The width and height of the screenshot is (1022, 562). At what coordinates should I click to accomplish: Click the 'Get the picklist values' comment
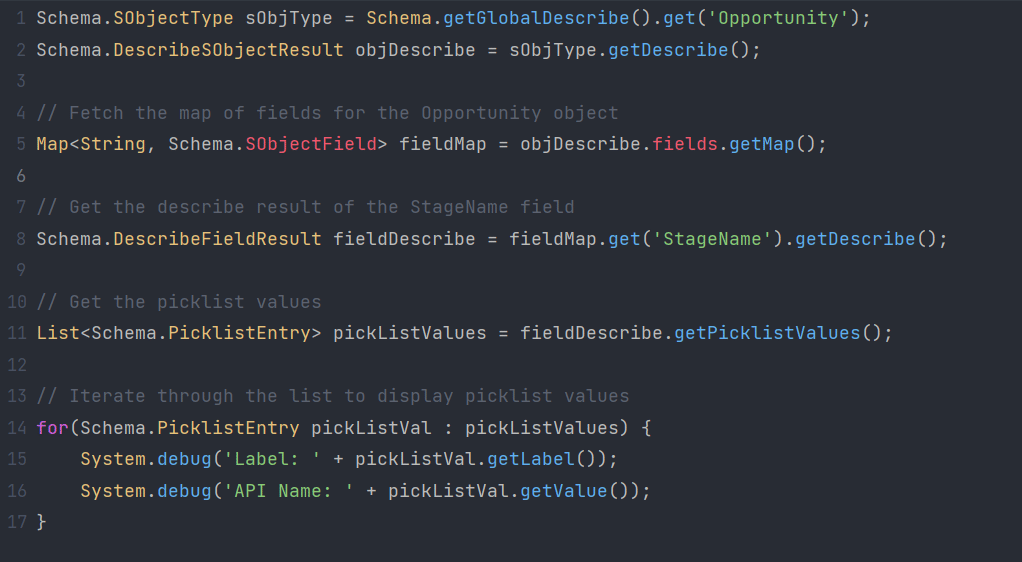[x=178, y=302]
